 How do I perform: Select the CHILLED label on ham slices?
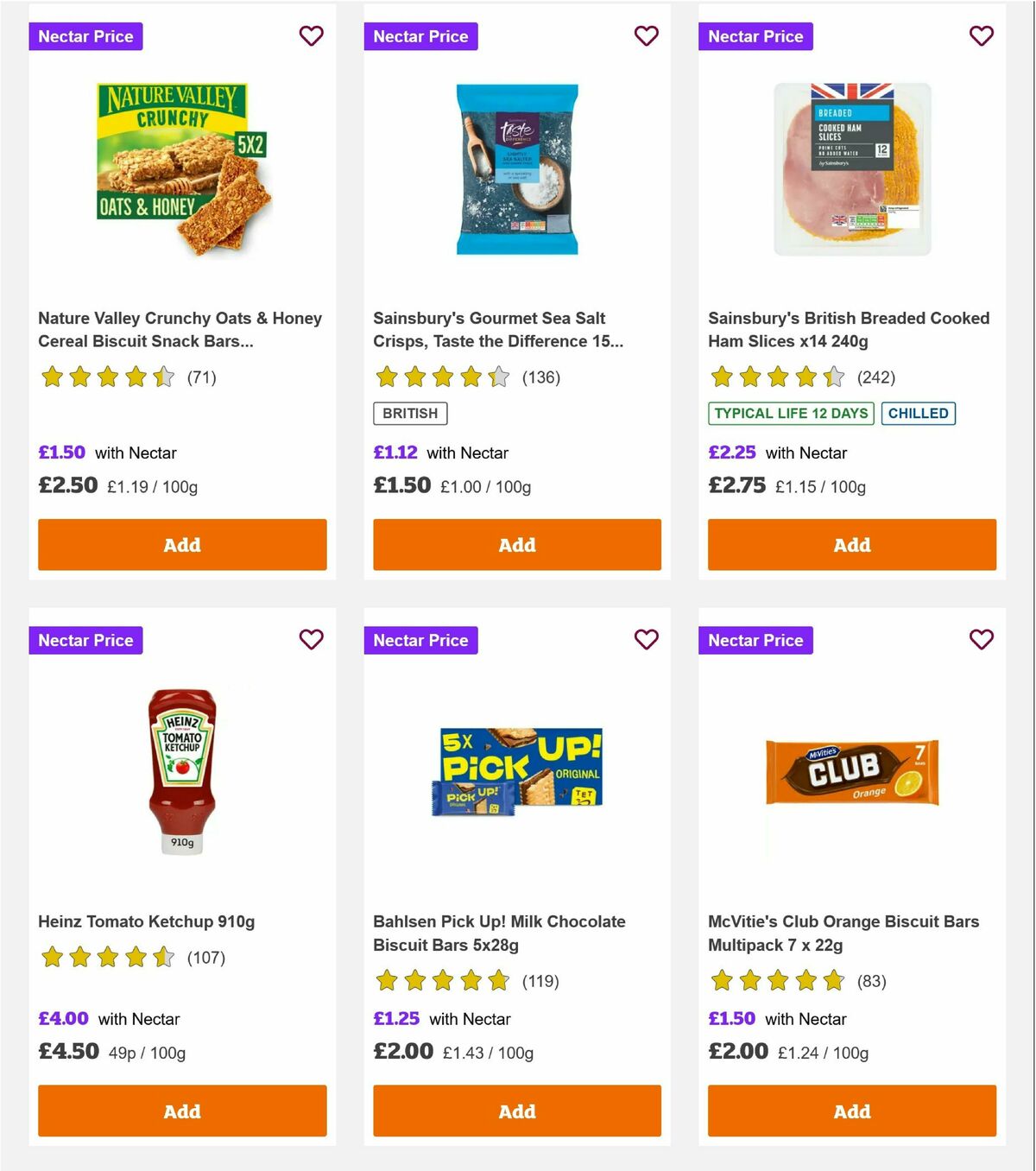point(918,414)
